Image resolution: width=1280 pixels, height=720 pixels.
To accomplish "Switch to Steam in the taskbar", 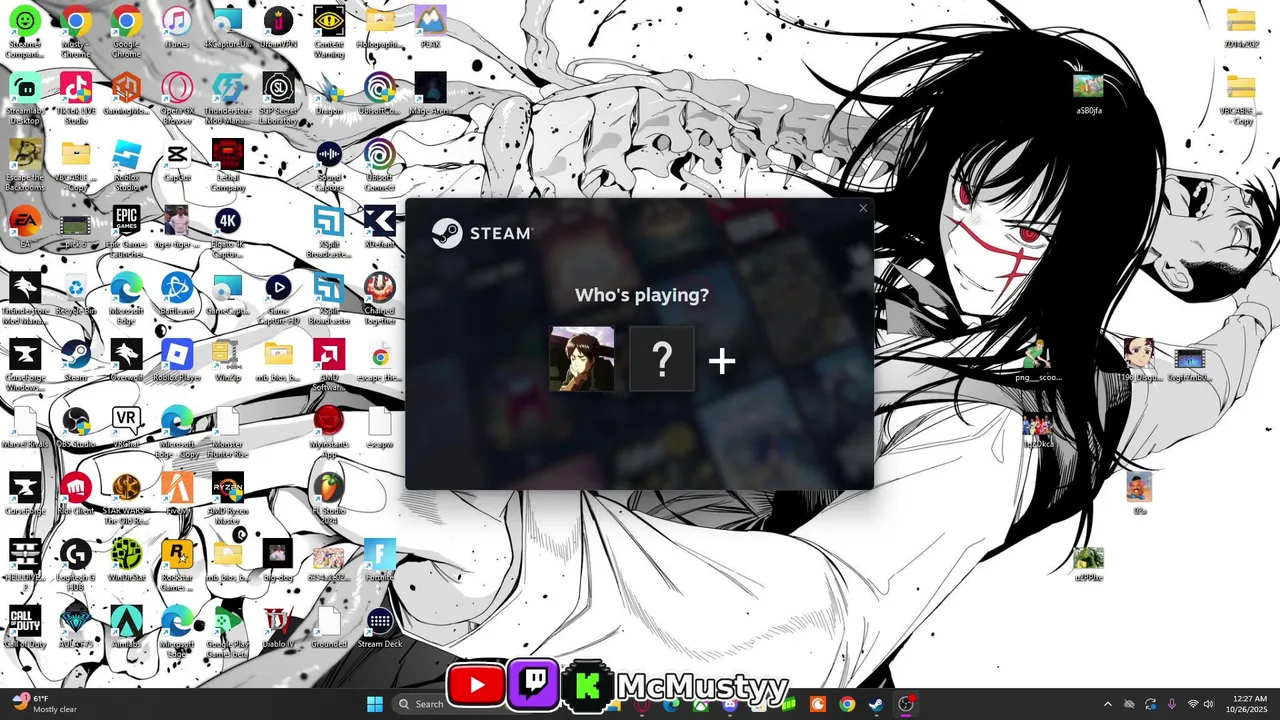I will point(876,704).
